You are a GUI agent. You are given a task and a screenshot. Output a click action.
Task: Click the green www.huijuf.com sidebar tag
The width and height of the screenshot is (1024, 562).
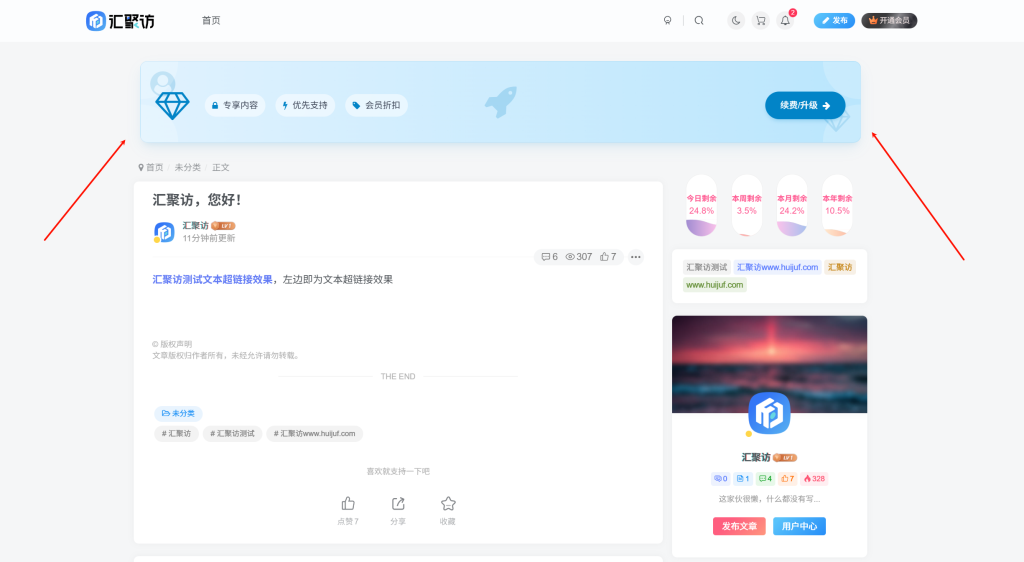click(x=714, y=285)
